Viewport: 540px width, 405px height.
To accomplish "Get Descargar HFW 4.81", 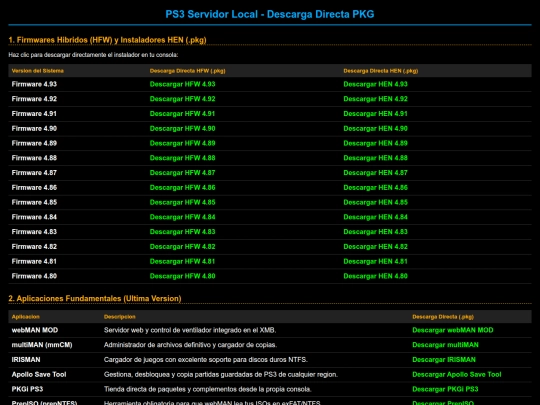I will 183,261.
